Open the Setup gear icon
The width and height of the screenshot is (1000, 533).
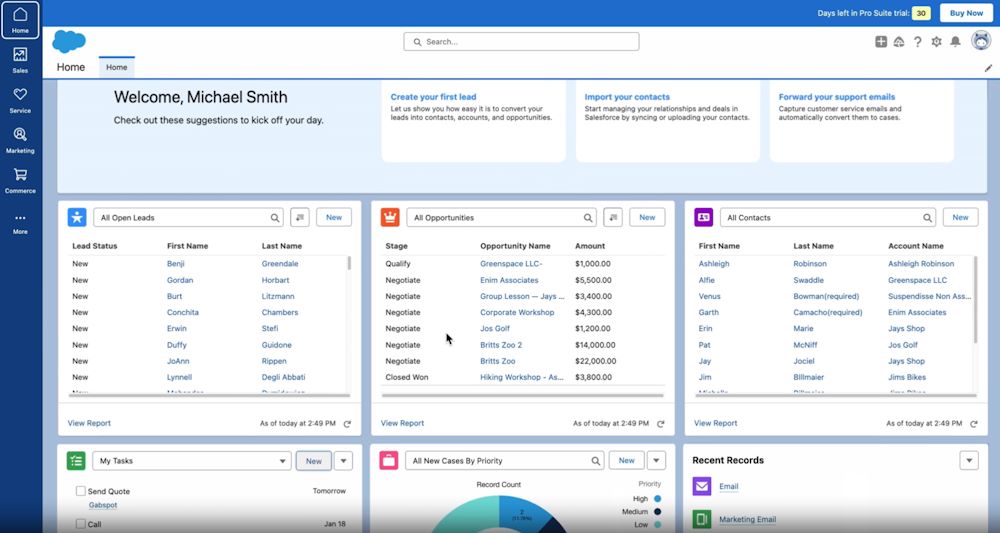936,41
